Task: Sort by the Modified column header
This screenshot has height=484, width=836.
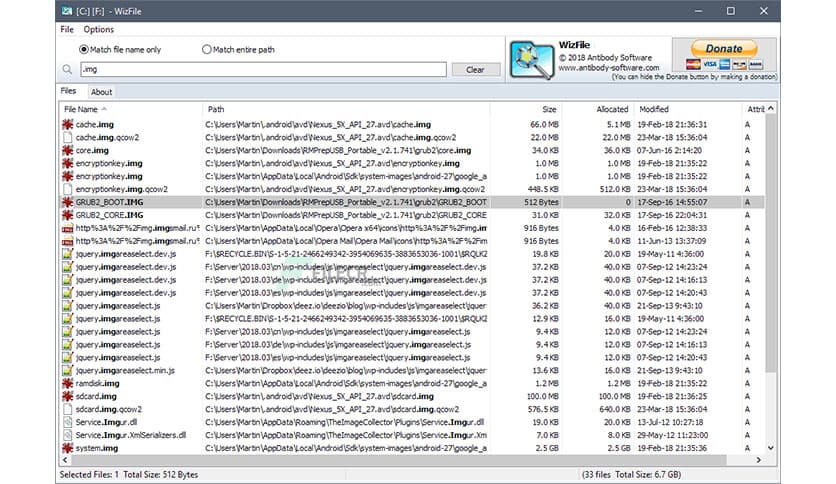Action: [x=687, y=109]
